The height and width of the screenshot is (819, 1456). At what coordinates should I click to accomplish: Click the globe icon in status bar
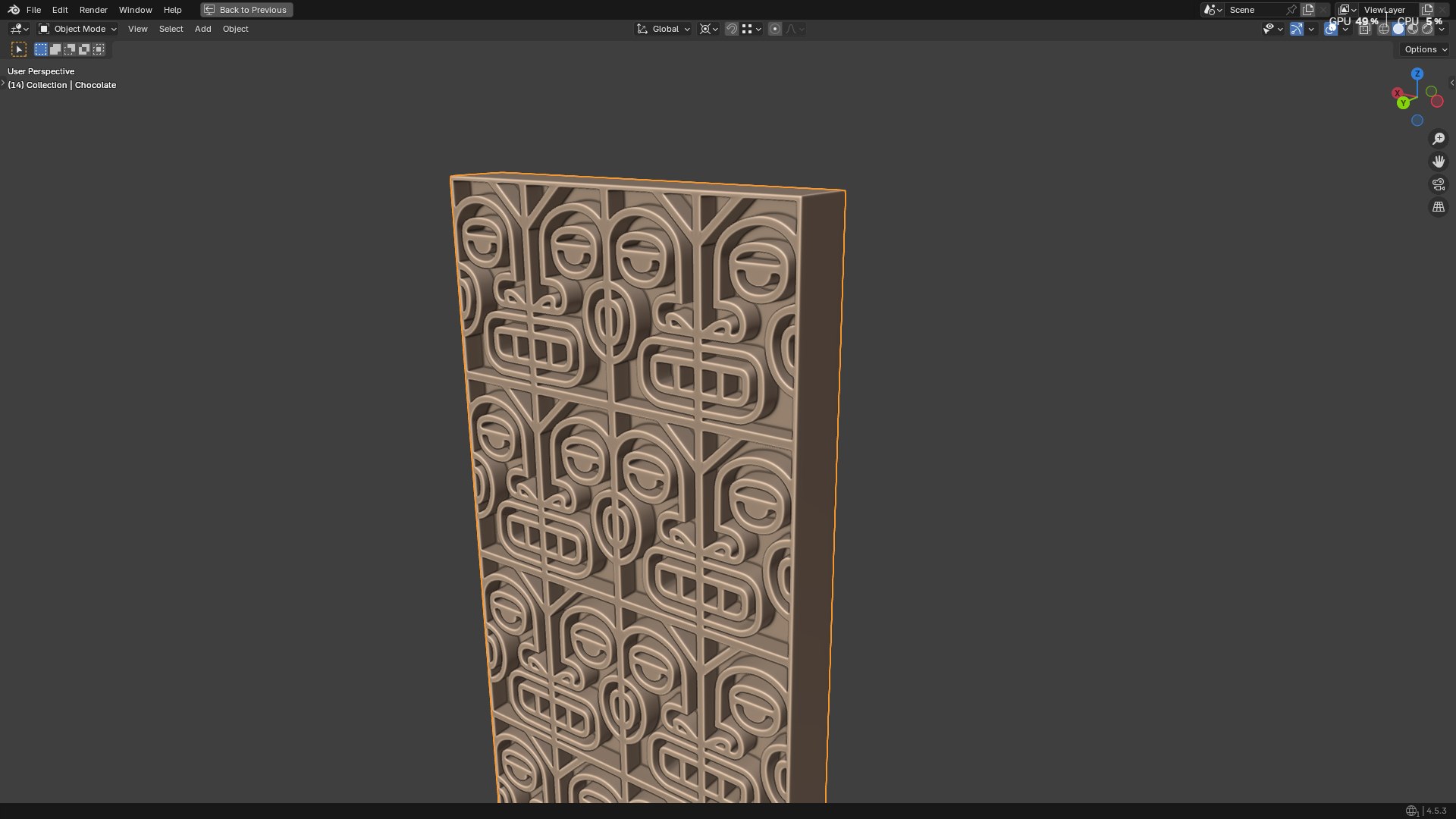(1411, 811)
